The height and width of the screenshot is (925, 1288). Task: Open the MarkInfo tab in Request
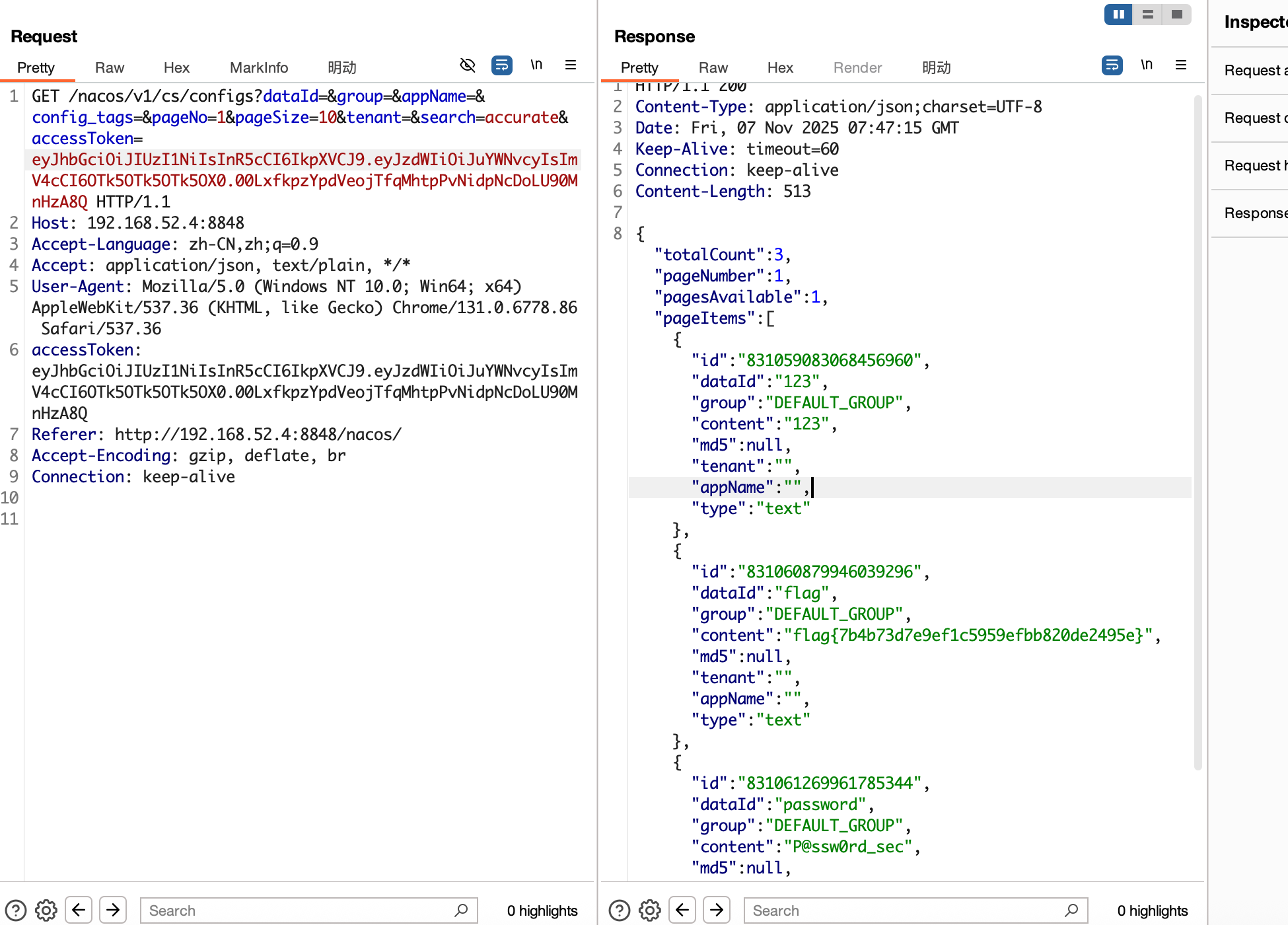point(259,67)
